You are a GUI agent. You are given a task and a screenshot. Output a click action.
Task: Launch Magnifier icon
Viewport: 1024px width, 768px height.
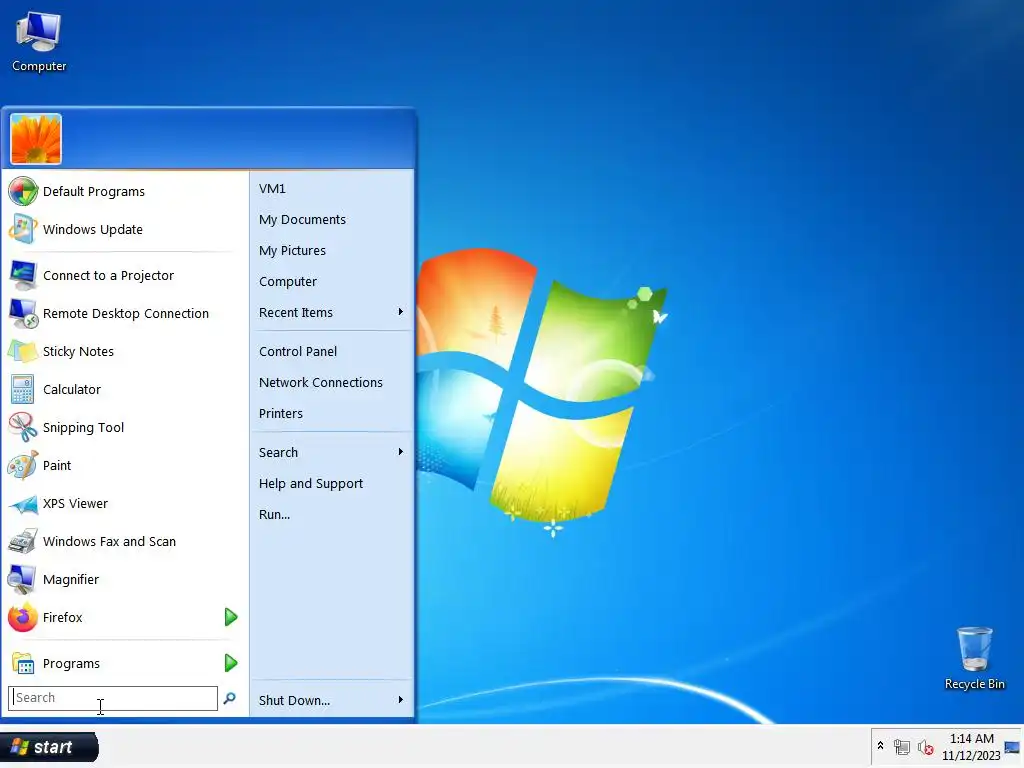click(x=23, y=579)
